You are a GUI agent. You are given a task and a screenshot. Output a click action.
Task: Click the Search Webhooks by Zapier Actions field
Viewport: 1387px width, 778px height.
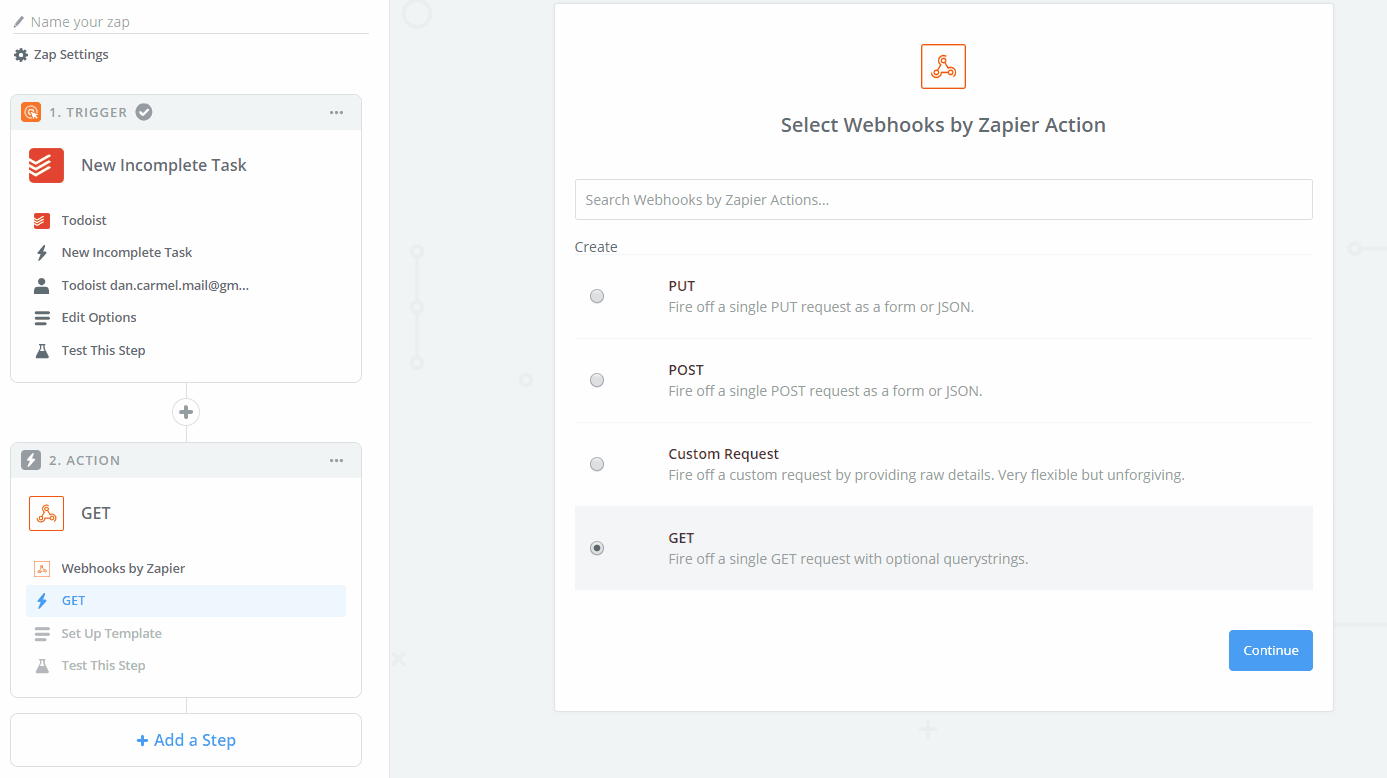[x=943, y=200]
